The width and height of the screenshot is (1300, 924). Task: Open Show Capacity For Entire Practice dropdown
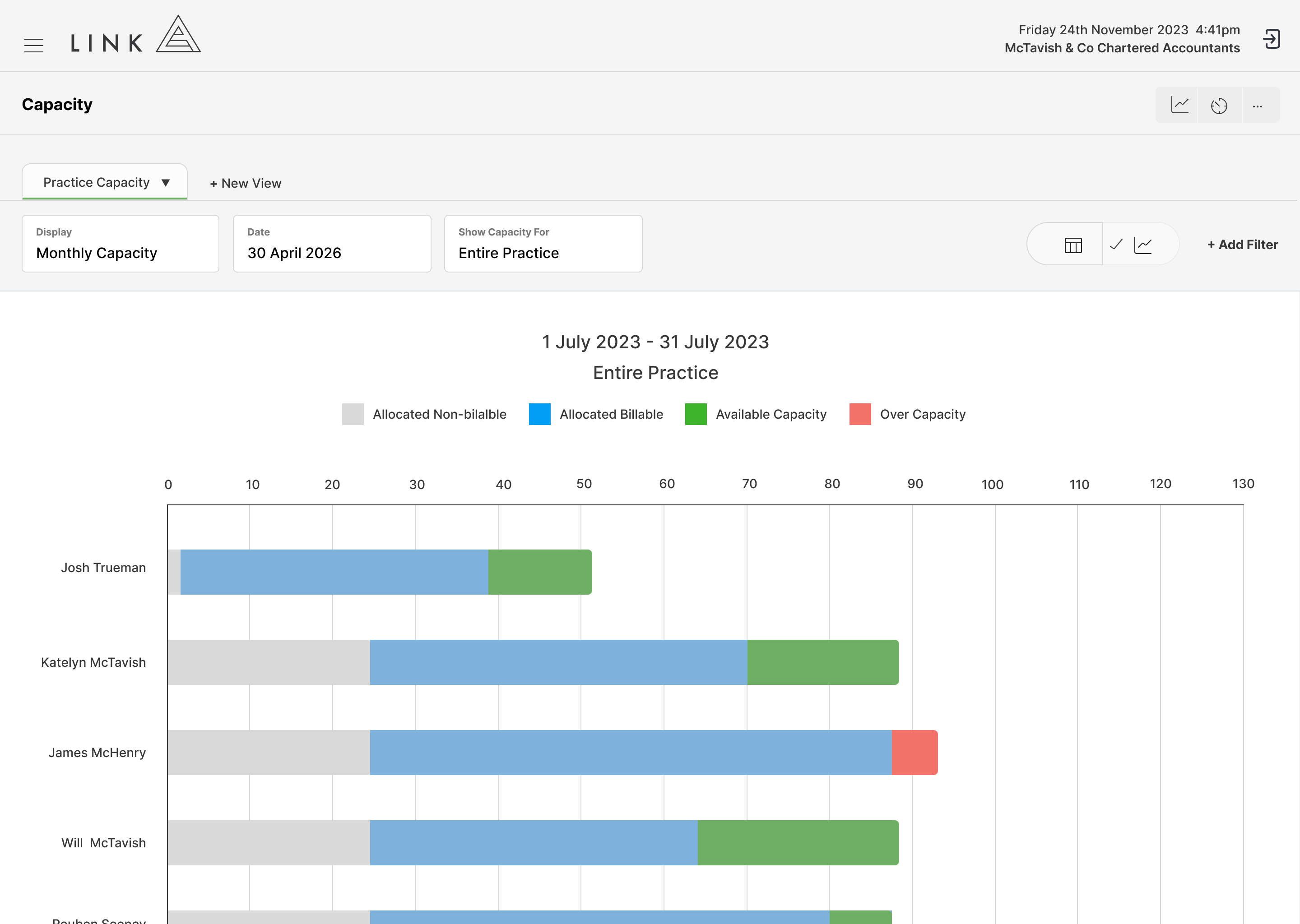tap(543, 244)
